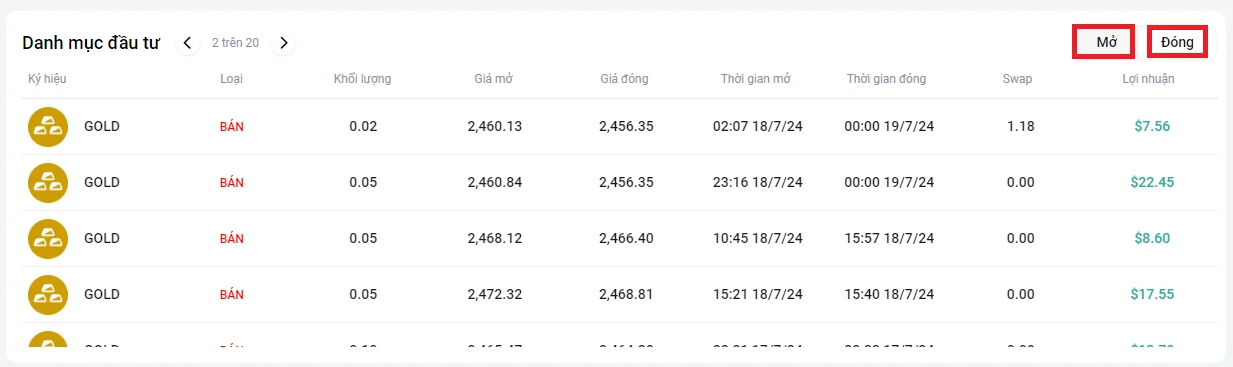Viewport: 1233px width, 367px height.
Task: Sort by Swap column header
Action: point(1018,79)
